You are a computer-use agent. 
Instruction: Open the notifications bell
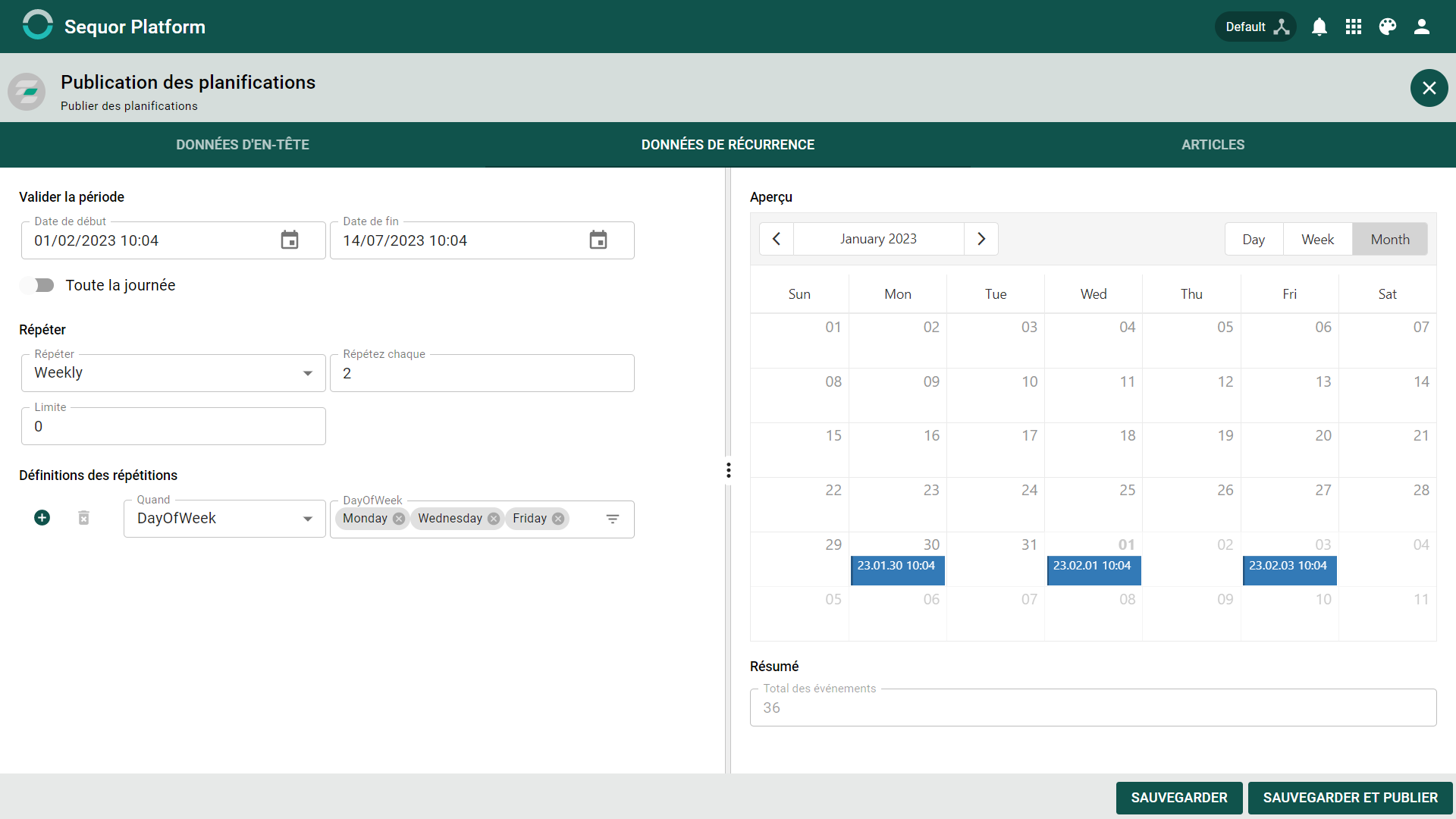[1319, 27]
